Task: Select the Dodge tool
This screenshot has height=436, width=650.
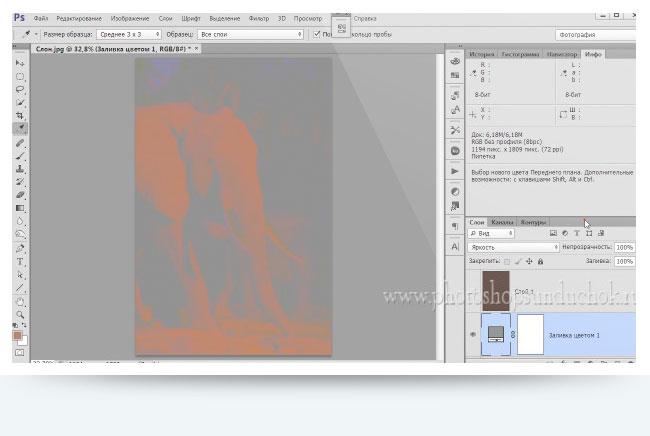Action: tap(20, 234)
